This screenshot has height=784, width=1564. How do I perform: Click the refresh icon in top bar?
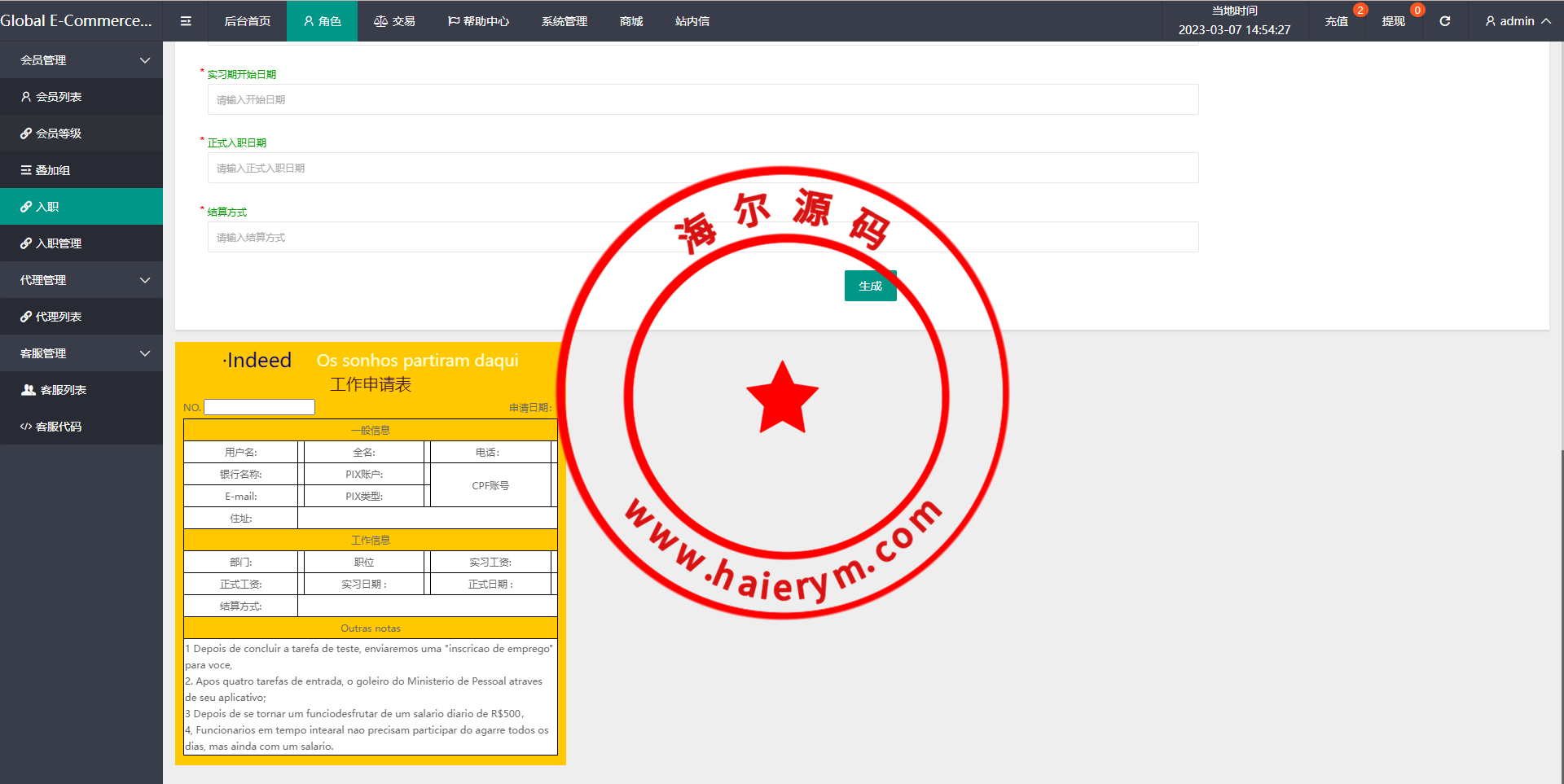pos(1444,21)
